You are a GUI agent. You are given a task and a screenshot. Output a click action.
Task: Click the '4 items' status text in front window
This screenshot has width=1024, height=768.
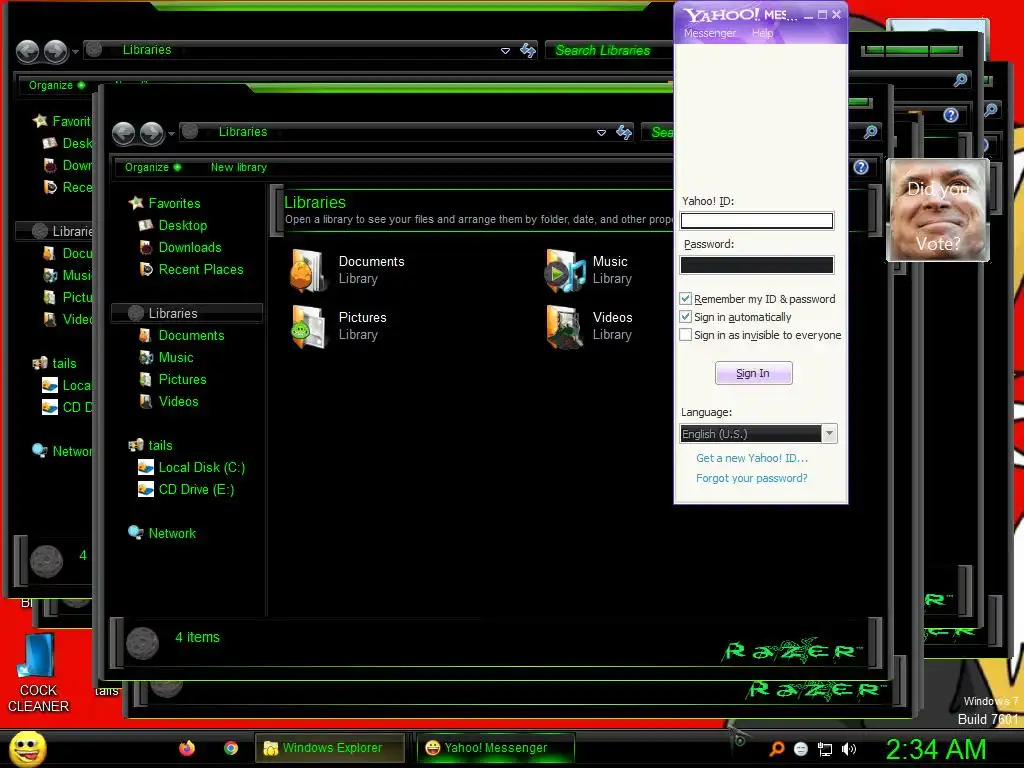click(197, 637)
